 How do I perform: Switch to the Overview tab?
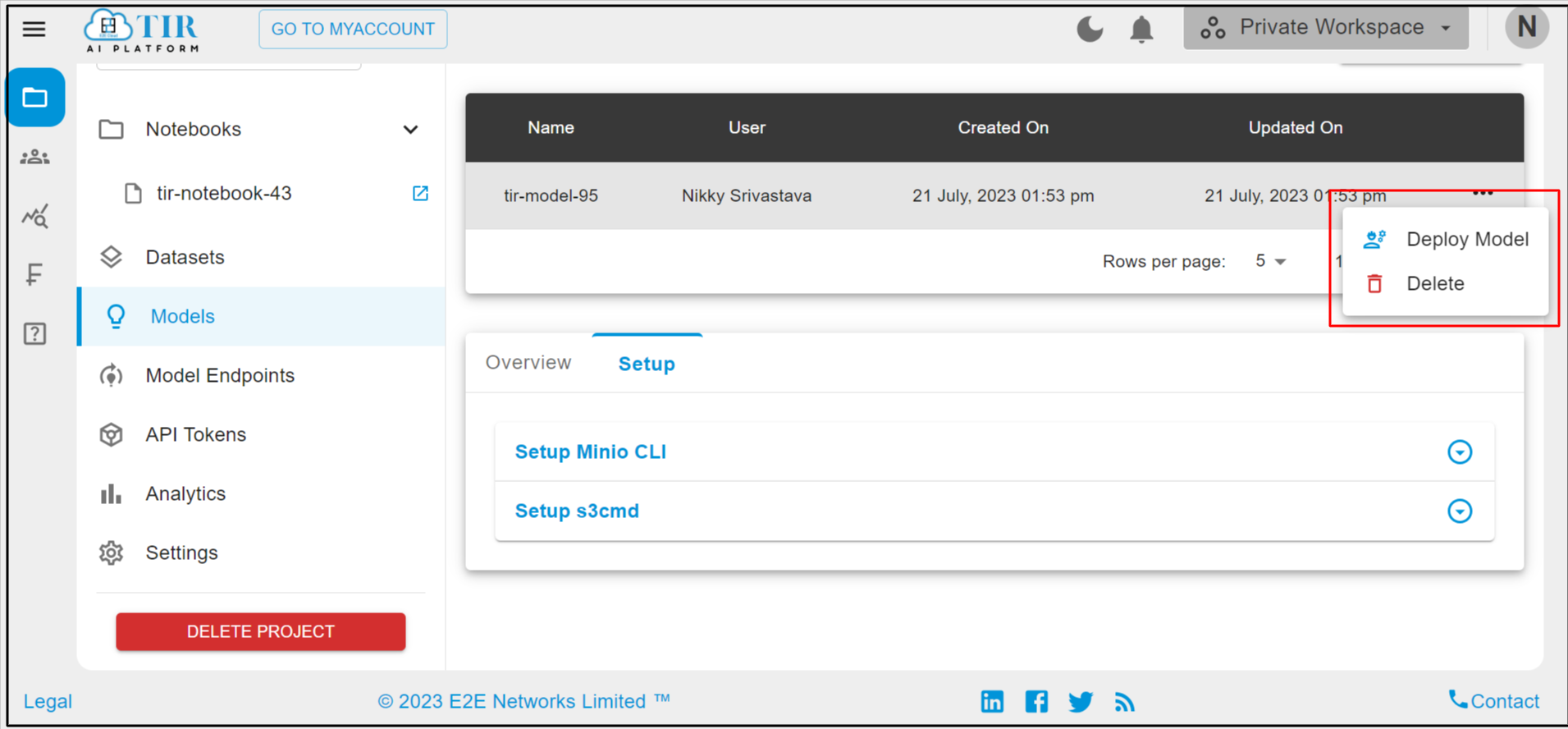tap(528, 363)
